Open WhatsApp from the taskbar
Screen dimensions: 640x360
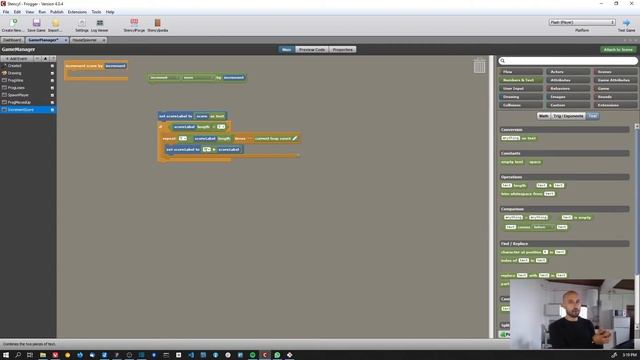coord(277,355)
